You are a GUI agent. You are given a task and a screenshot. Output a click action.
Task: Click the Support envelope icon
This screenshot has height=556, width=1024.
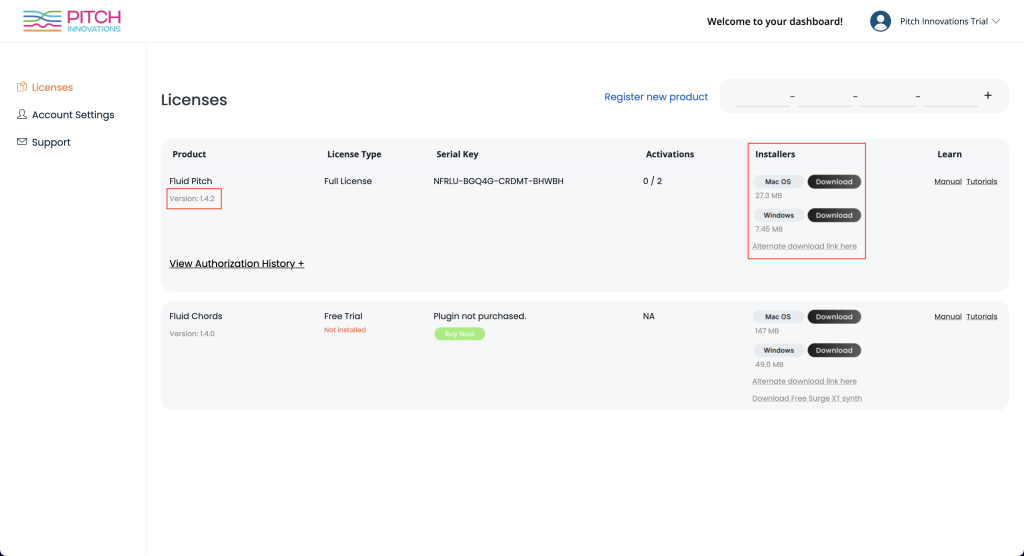tap(22, 142)
